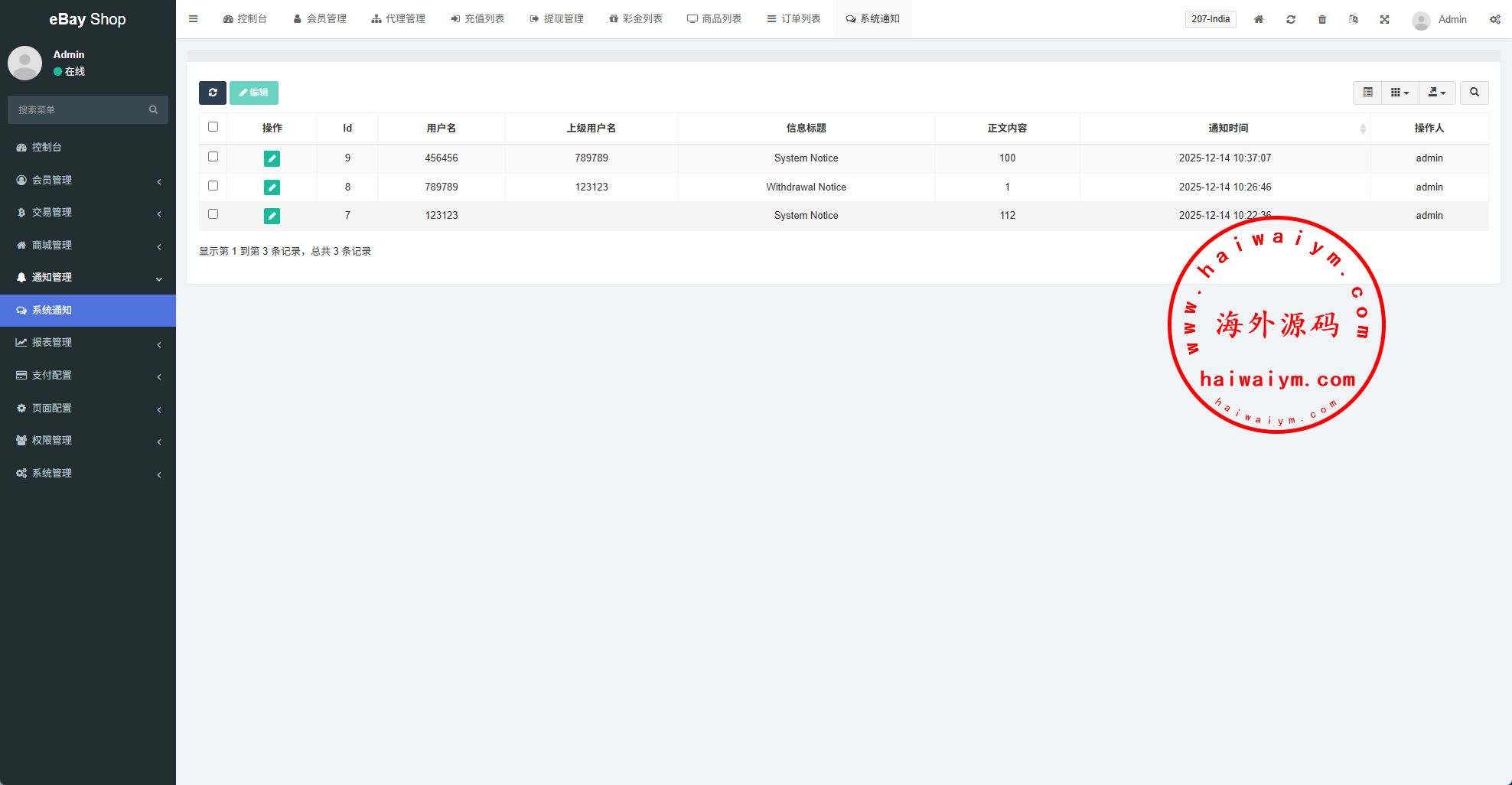The image size is (1512, 785).
Task: Switch to the 订单列表 top tab
Action: pos(793,19)
